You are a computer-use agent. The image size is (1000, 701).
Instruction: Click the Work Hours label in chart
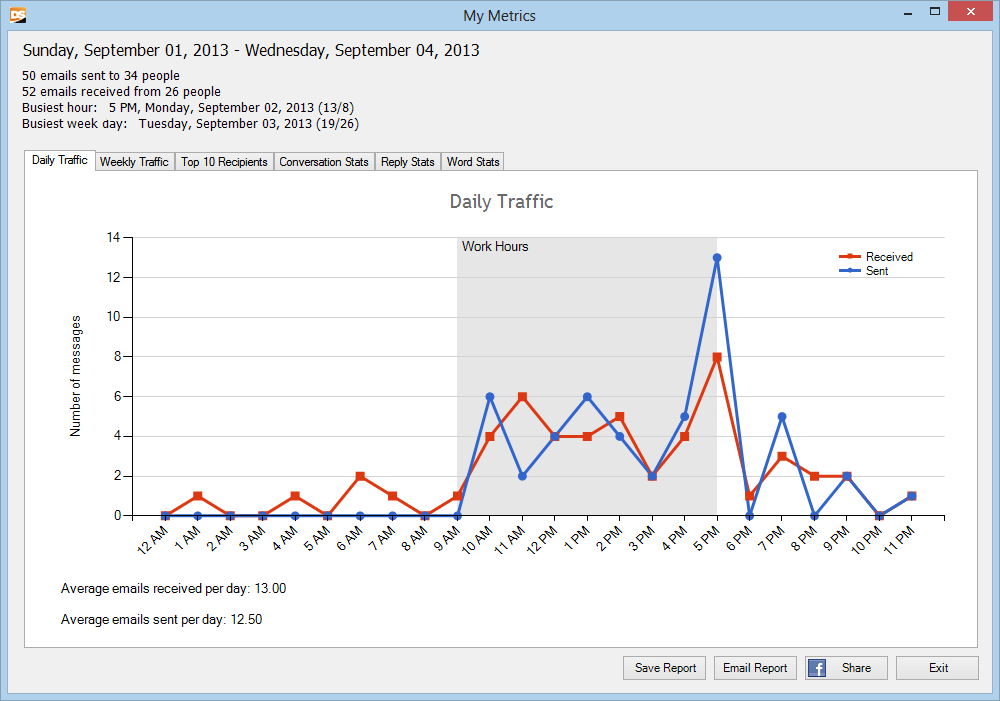495,247
